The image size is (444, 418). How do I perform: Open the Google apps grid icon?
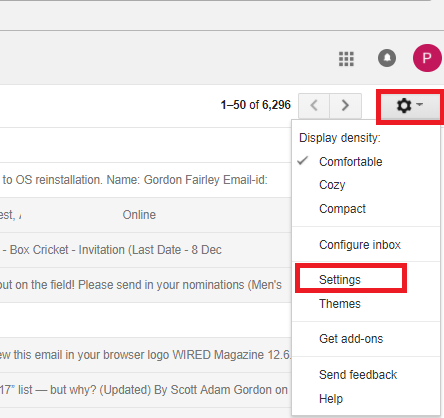[x=346, y=59]
